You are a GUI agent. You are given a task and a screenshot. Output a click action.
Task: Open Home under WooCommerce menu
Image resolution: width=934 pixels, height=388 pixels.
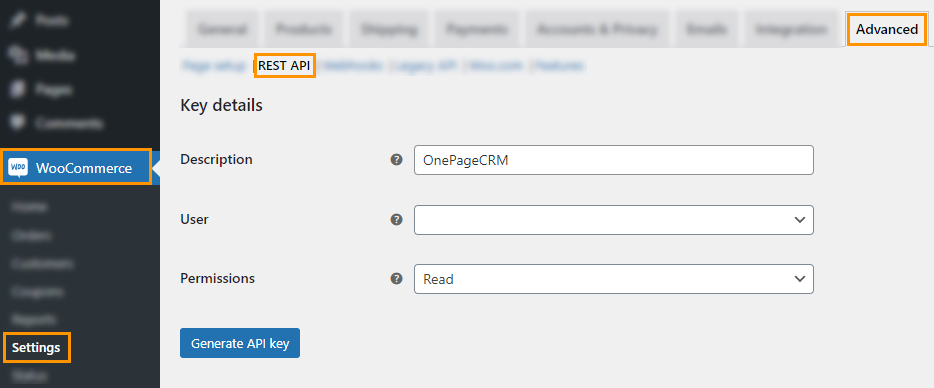point(30,207)
